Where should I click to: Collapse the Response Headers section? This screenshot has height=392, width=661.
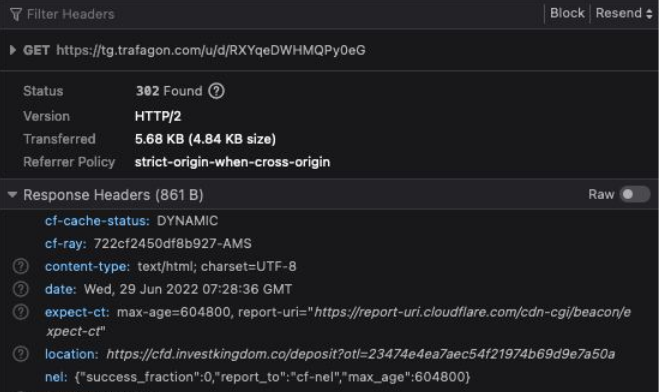(x=12, y=195)
